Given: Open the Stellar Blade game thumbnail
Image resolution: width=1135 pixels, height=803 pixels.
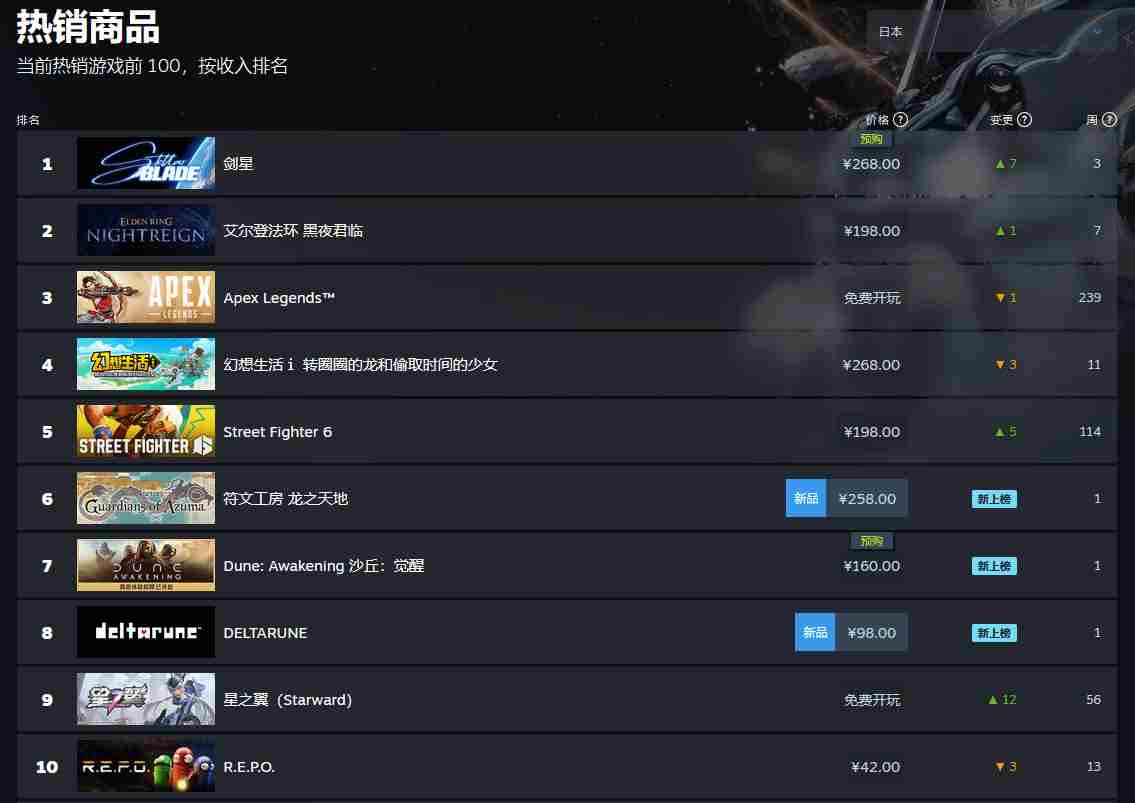Looking at the screenshot, I should [145, 164].
